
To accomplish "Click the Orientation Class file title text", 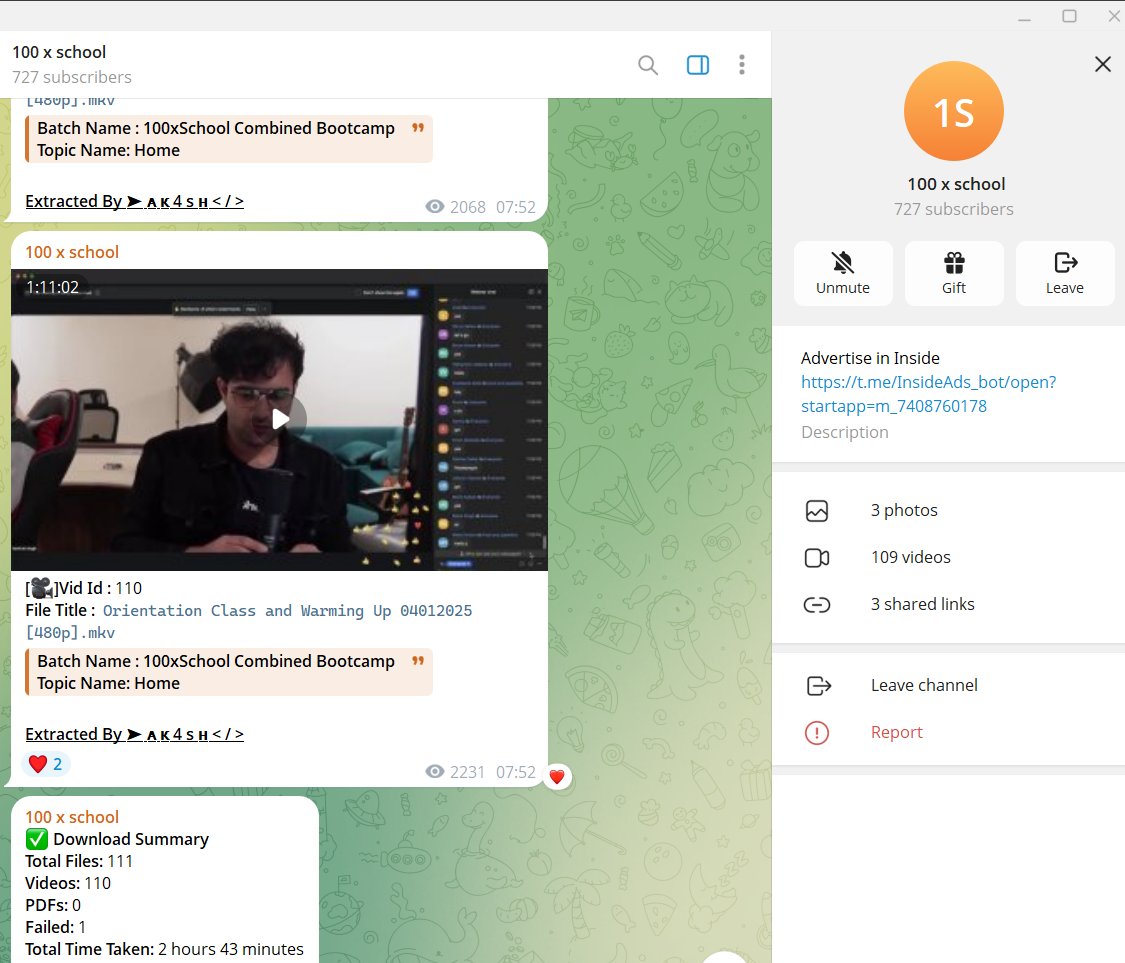I will pos(249,621).
